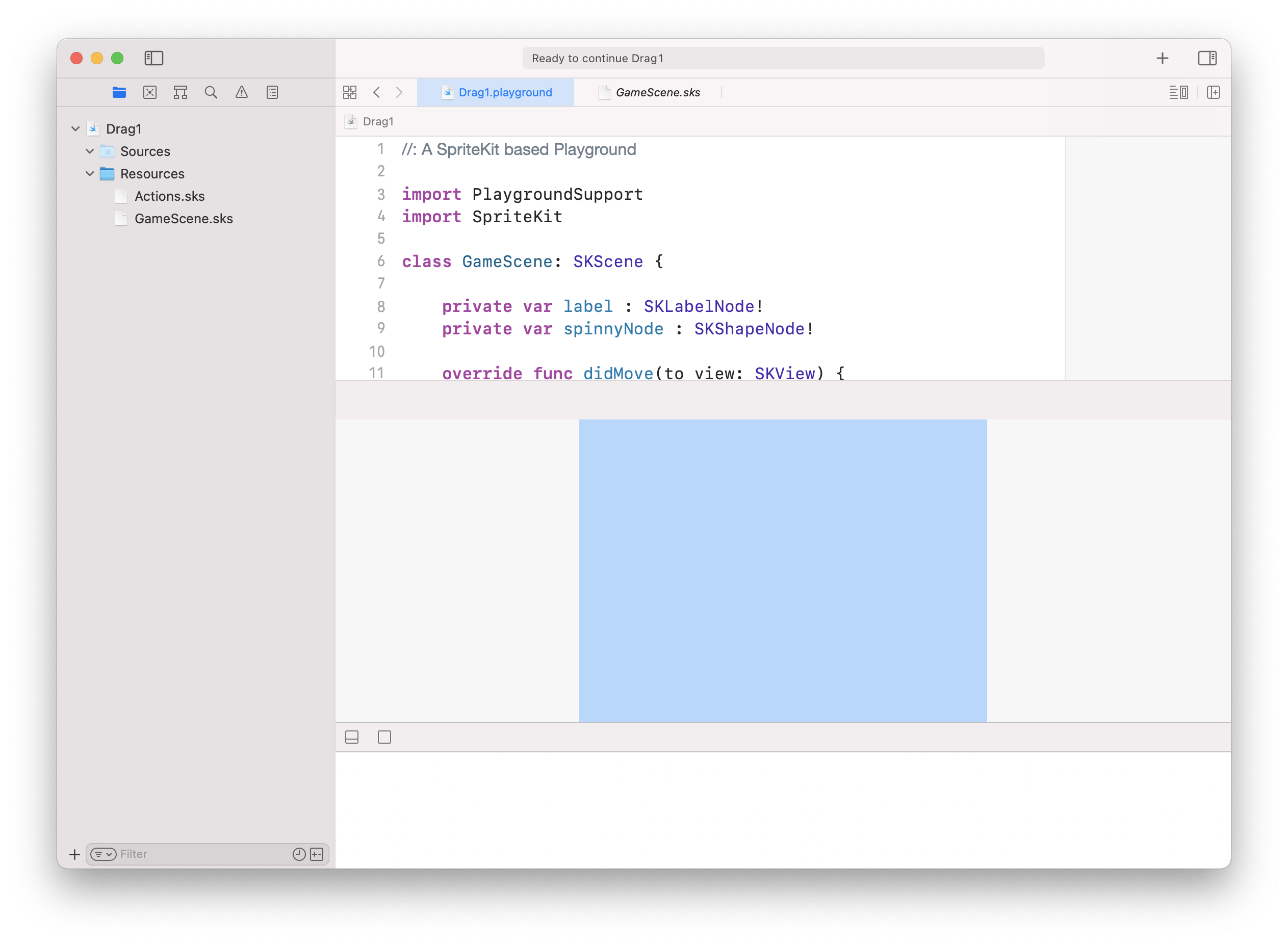This screenshot has height=944, width=1288.
Task: Click the add editor on right icon
Action: click(x=1213, y=92)
